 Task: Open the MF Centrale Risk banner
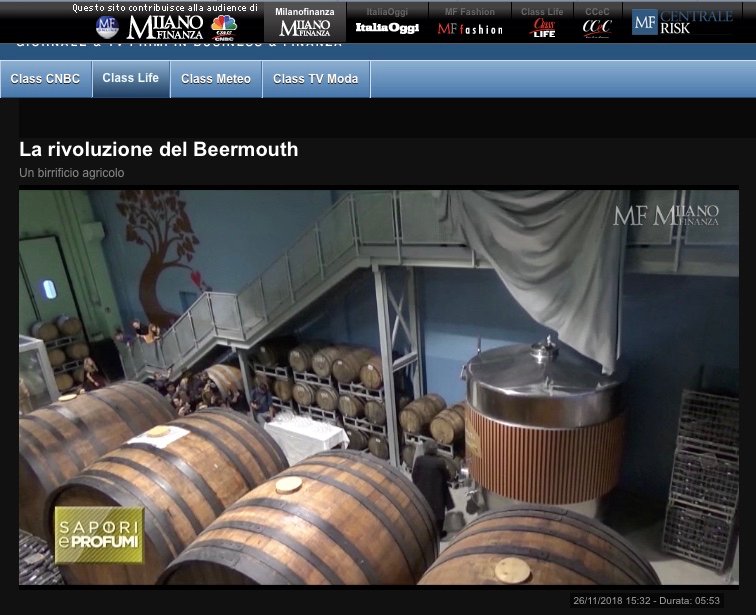click(x=682, y=23)
